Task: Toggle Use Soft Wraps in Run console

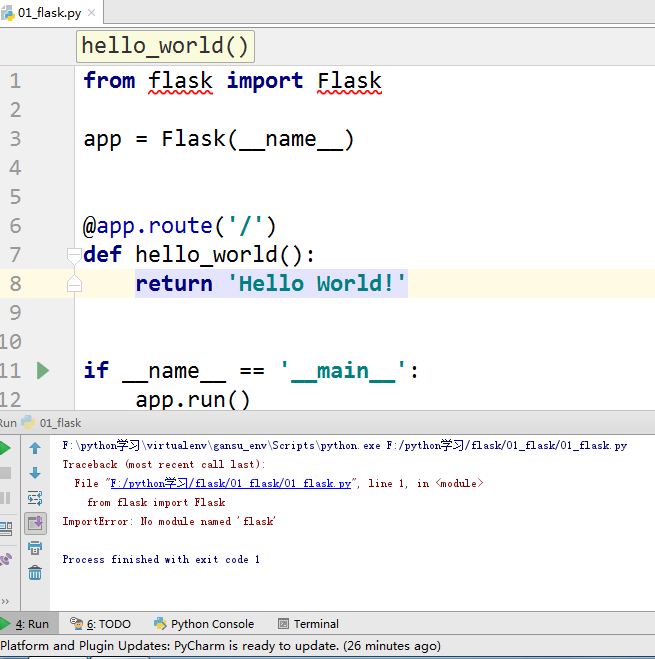Action: (x=35, y=498)
